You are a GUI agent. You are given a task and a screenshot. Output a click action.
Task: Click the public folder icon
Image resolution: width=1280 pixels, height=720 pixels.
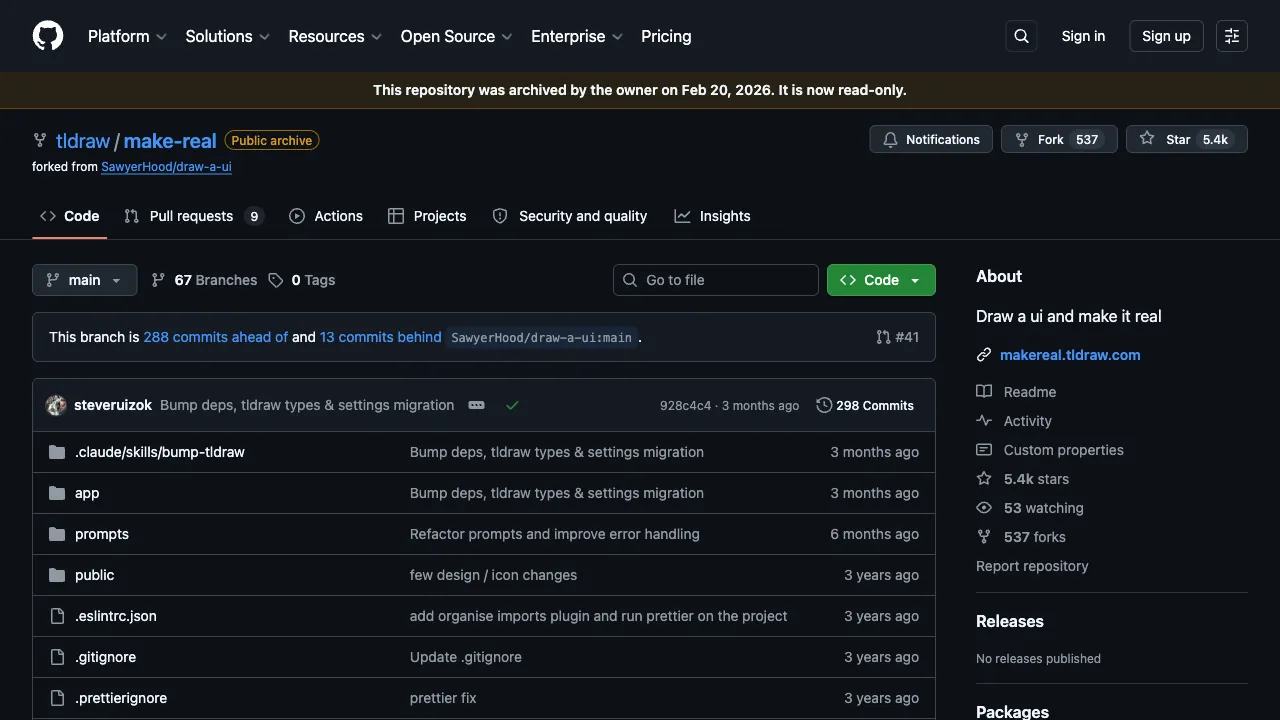(x=57, y=575)
